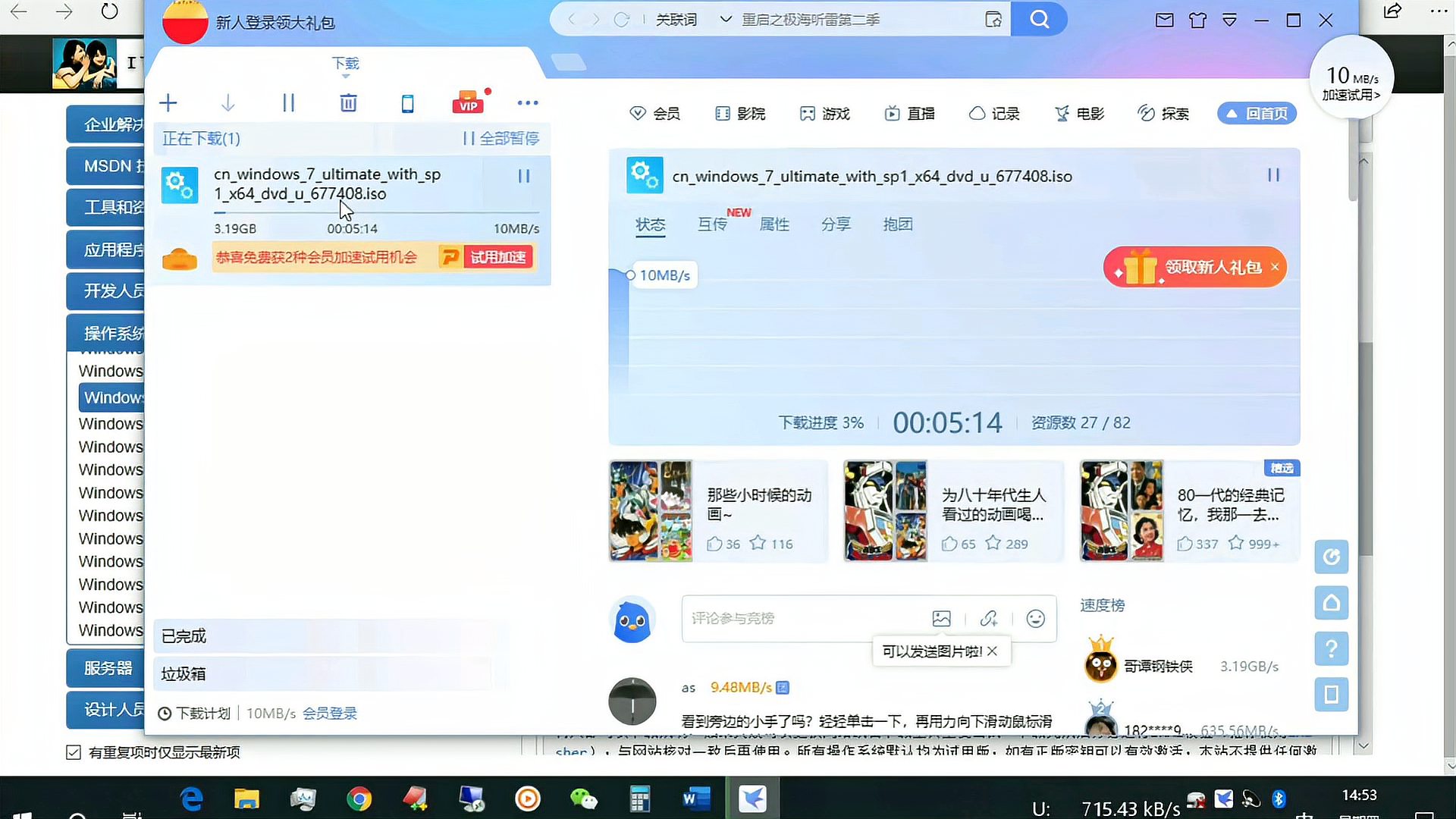Switch to the 分享 share tab
Viewport: 1456px width, 819px height.
point(836,224)
